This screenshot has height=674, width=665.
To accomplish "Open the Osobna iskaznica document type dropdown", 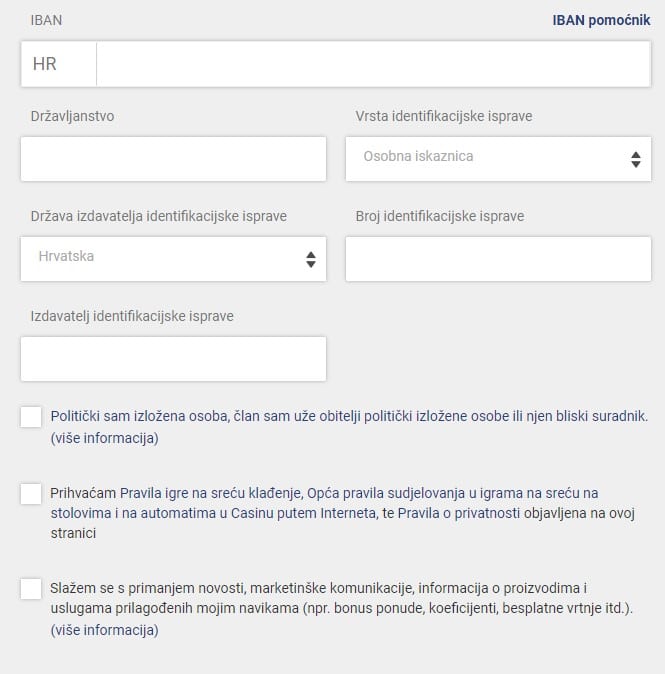I will pyautogui.click(x=498, y=159).
